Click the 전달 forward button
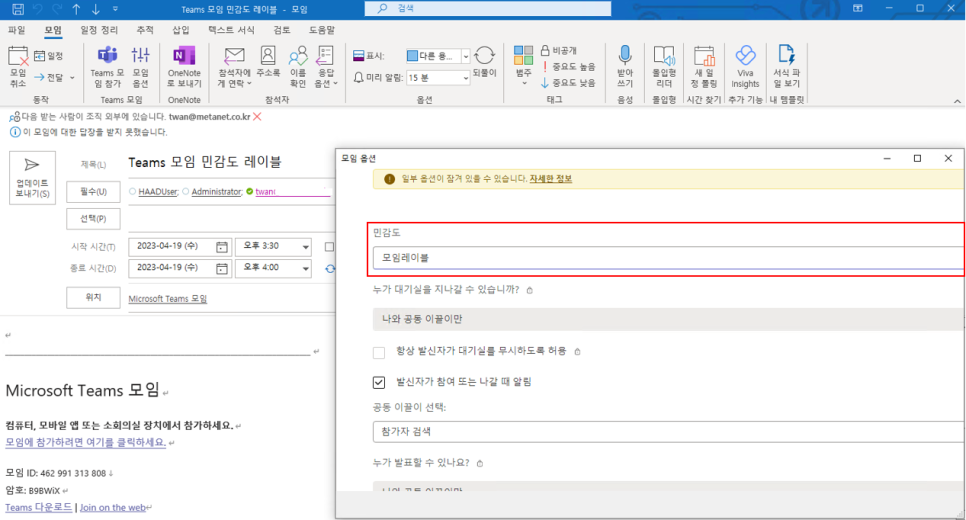 click(x=49, y=77)
